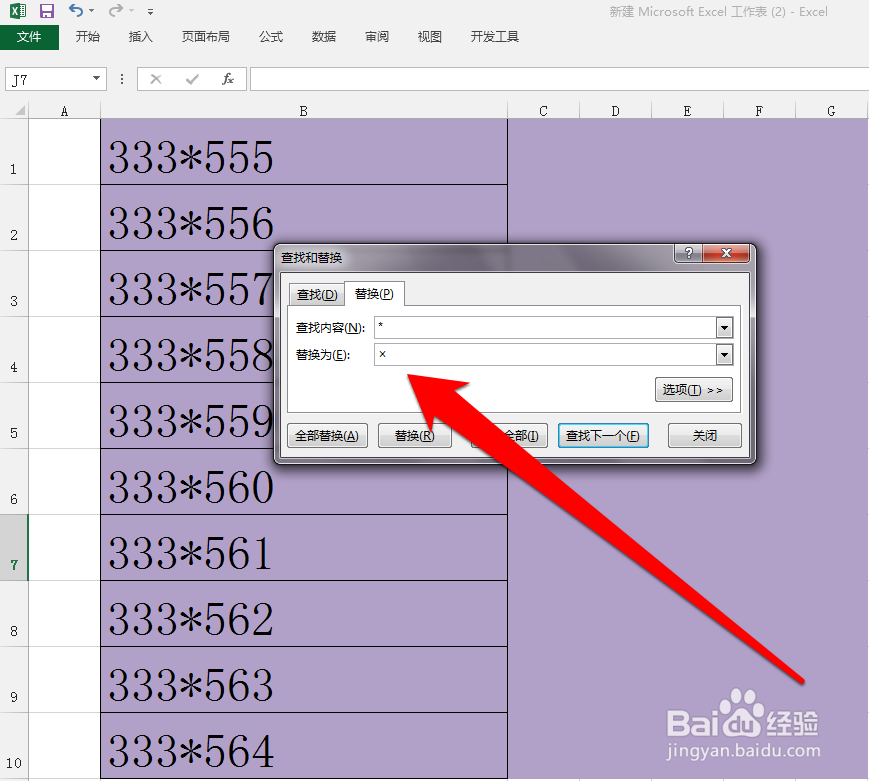
Task: Click cell containing 333*560
Action: click(x=304, y=482)
